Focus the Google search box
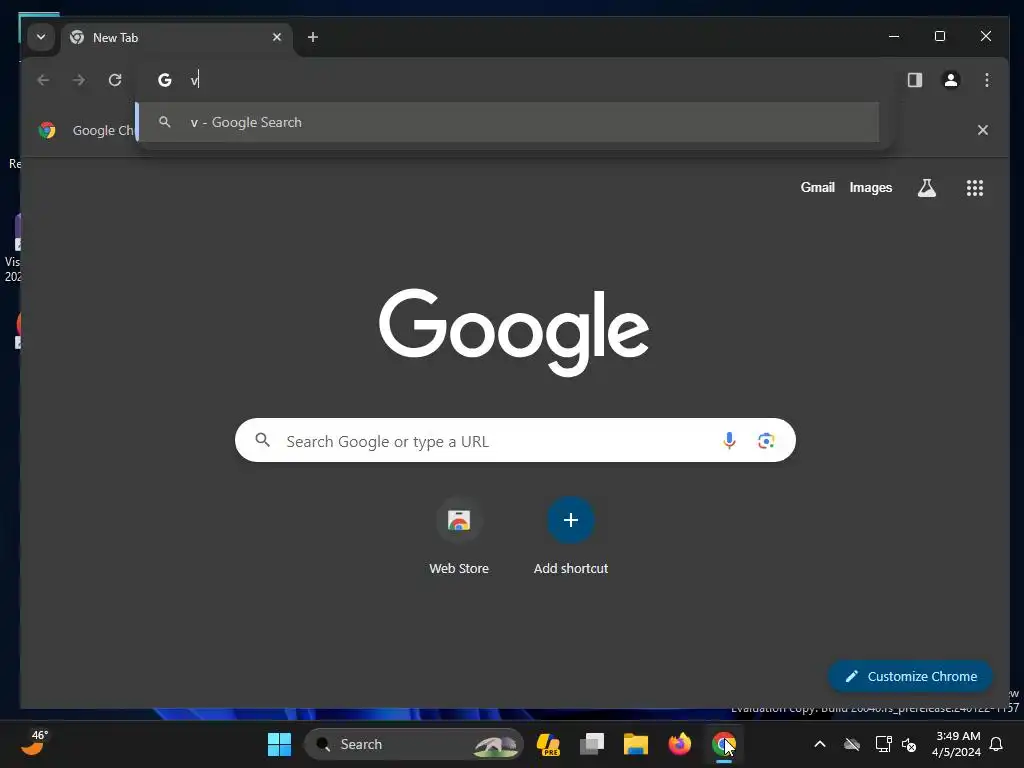Screen dimensions: 1024x768 [515, 440]
